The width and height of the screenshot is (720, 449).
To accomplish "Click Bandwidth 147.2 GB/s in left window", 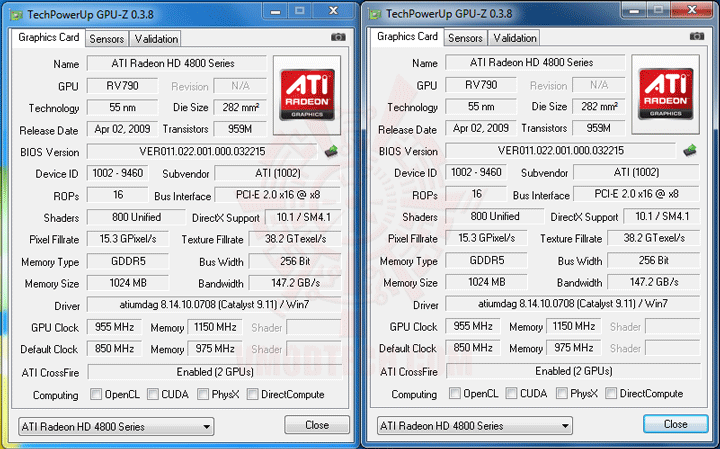I will 295,283.
